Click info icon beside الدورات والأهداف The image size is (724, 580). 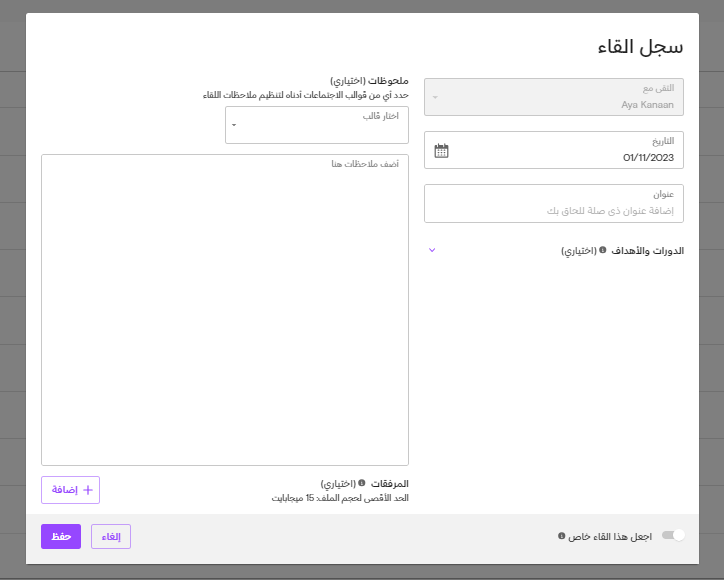603,250
